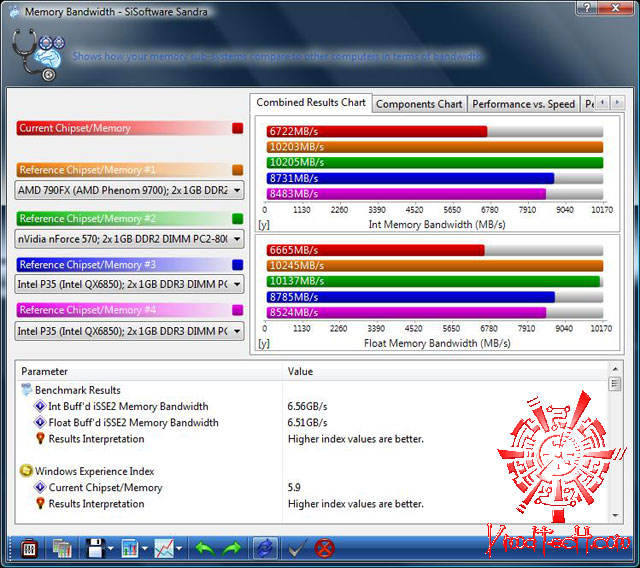640x568 pixels.
Task: Go back with the green left arrow
Action: 205,549
